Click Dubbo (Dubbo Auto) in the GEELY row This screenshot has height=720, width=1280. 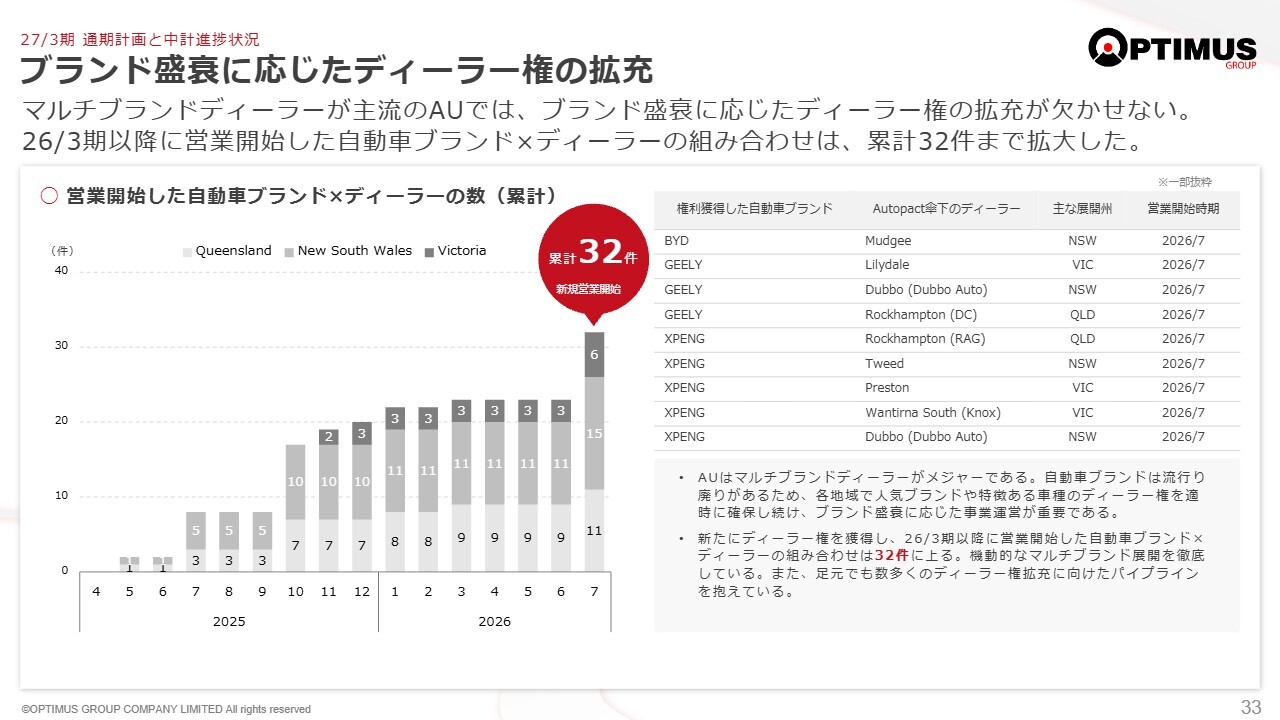point(926,290)
